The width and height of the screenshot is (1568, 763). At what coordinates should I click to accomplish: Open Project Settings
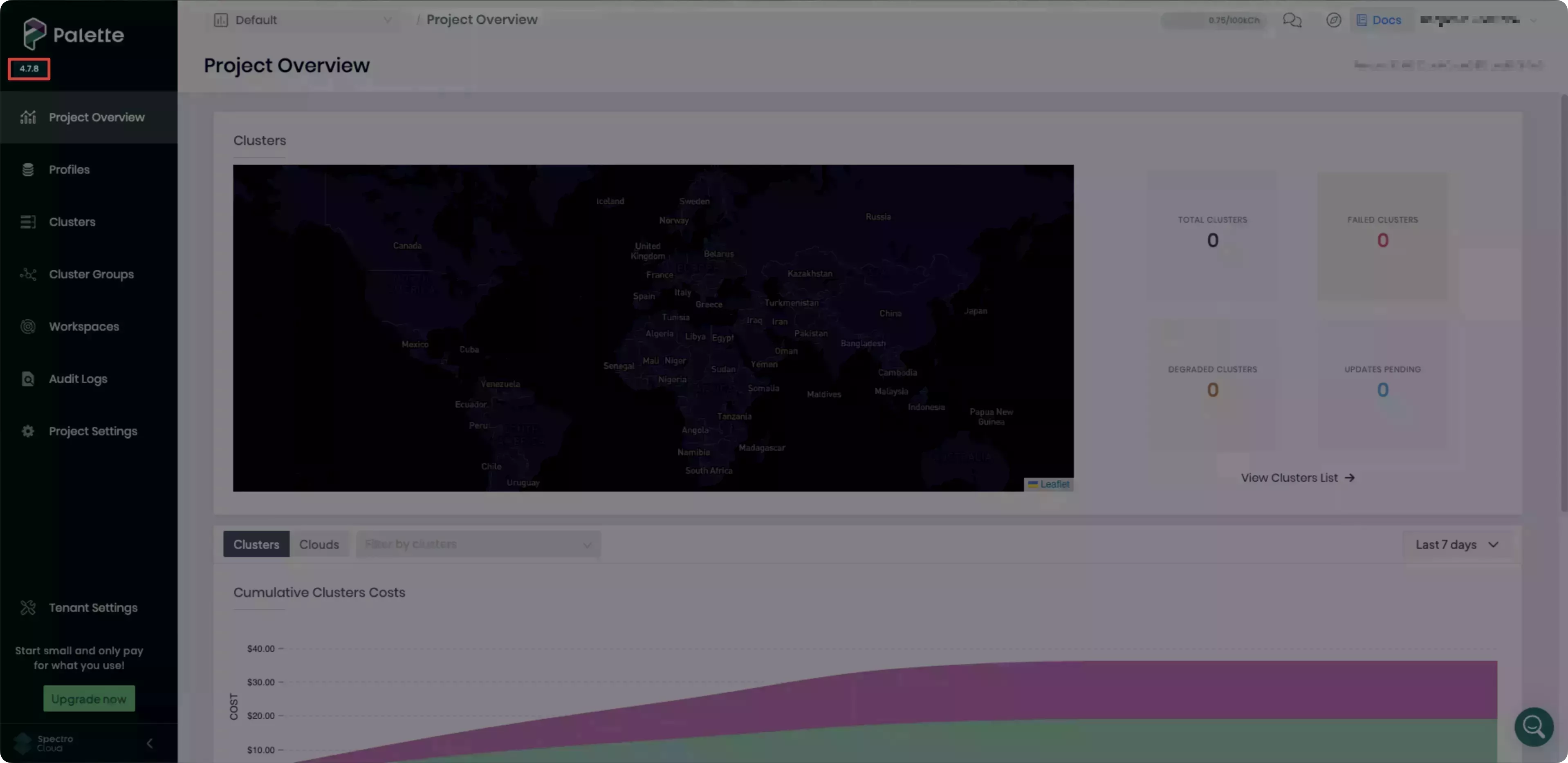coord(92,431)
